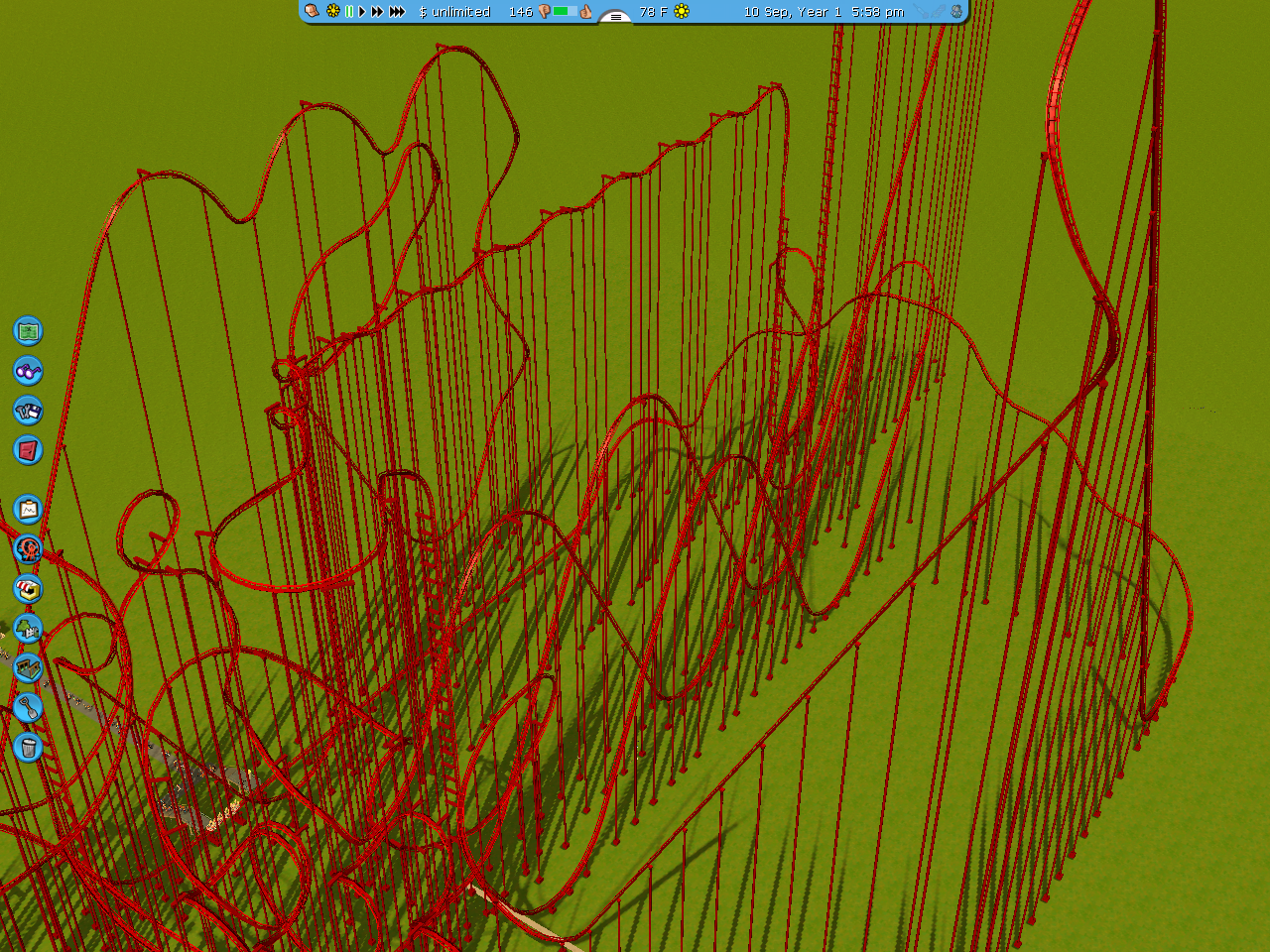Click the guest face icon at top right

click(x=956, y=12)
